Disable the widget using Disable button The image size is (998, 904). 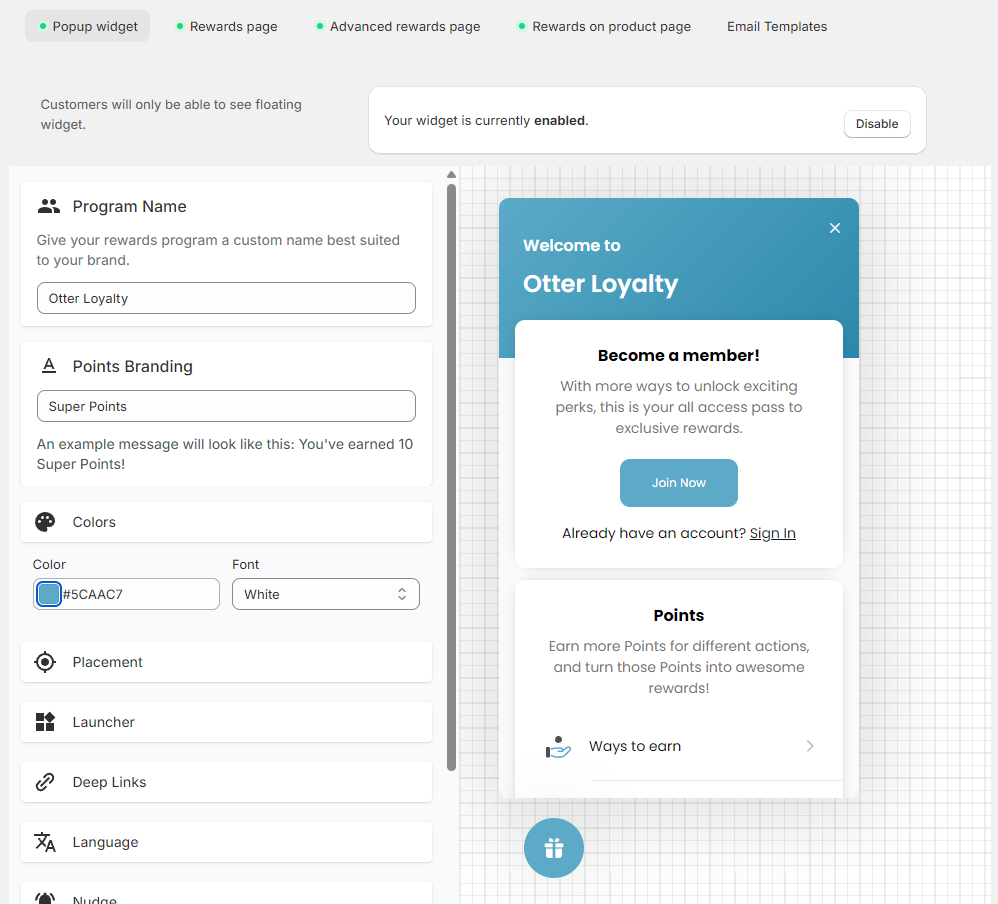click(877, 124)
